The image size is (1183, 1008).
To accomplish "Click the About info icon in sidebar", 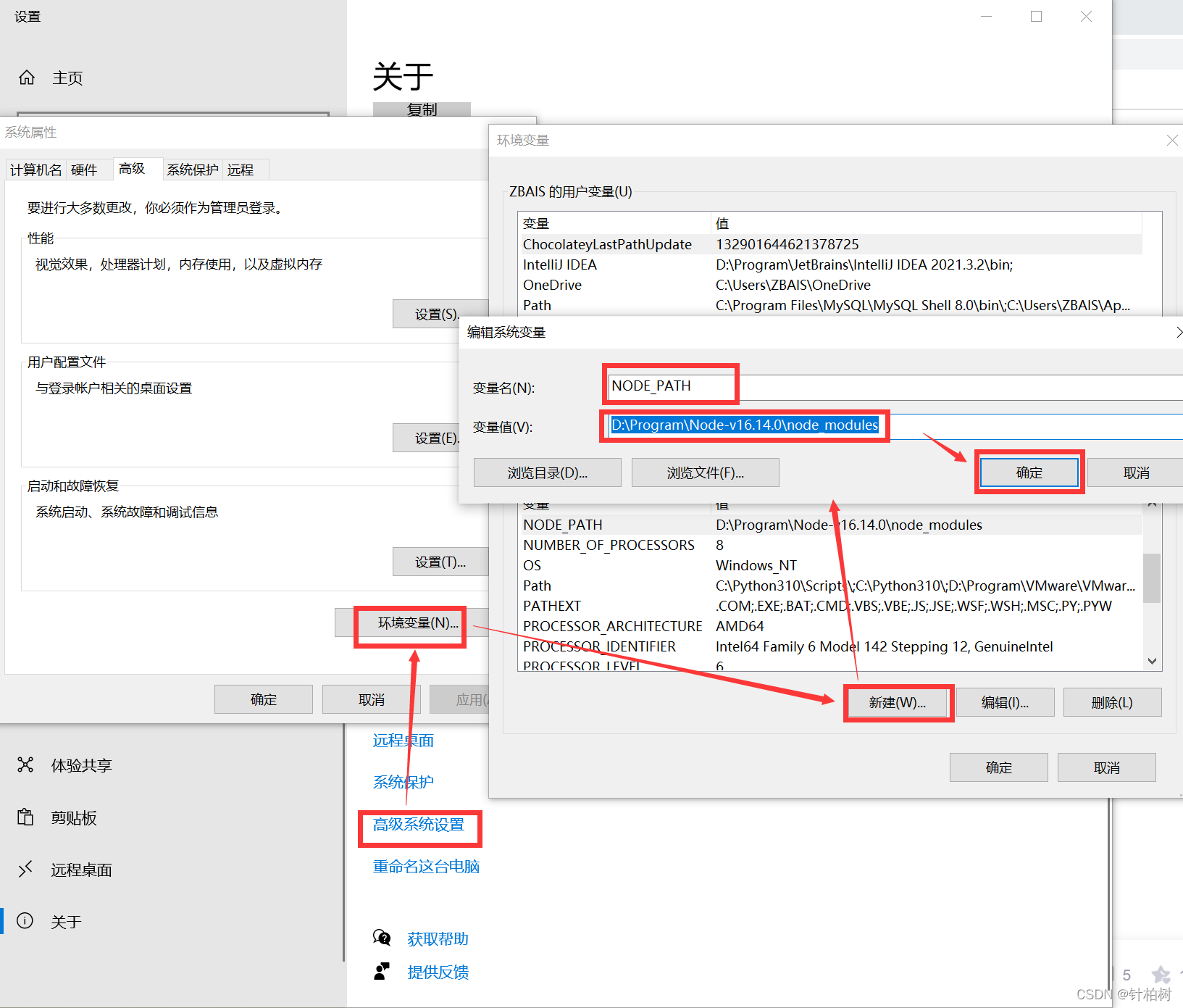I will [25, 921].
